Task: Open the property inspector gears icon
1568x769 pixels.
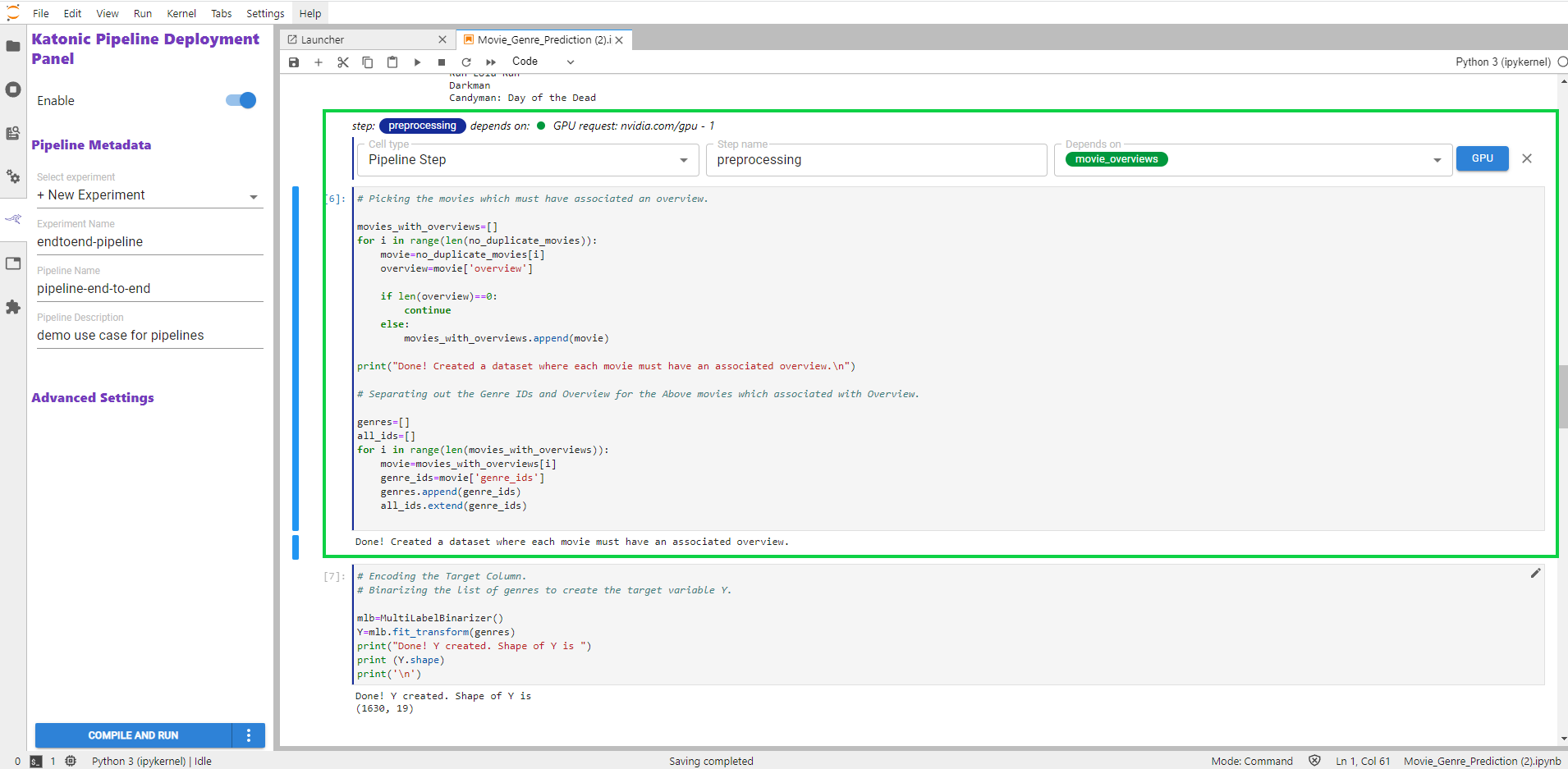Action: pyautogui.click(x=13, y=176)
